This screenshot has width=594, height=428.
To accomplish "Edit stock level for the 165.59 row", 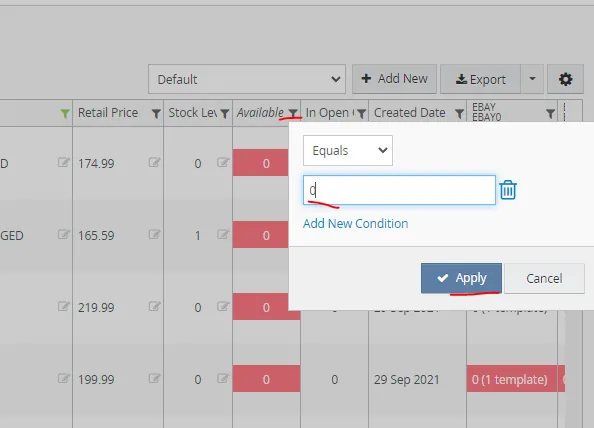I will [222, 234].
